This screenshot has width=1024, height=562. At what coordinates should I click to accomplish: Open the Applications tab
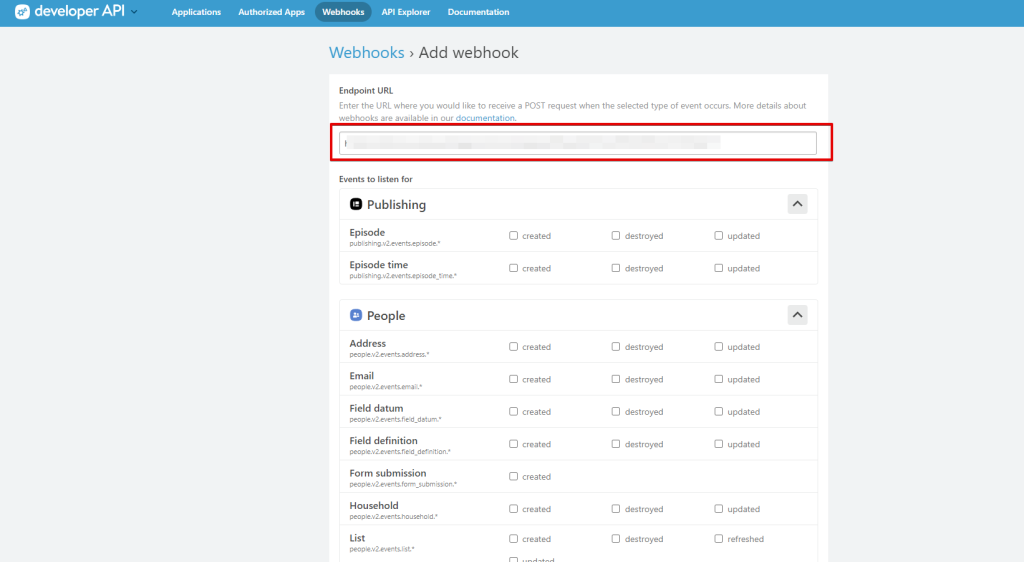coord(196,12)
